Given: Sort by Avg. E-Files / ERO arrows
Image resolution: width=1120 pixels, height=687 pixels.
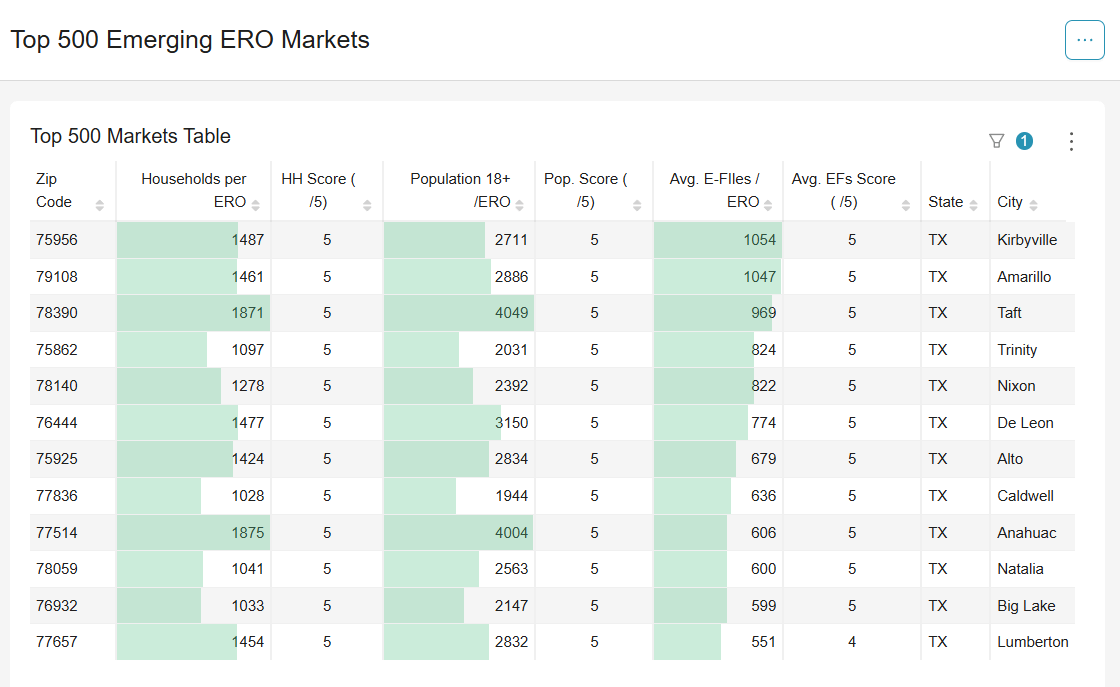Looking at the screenshot, I should (x=768, y=206).
